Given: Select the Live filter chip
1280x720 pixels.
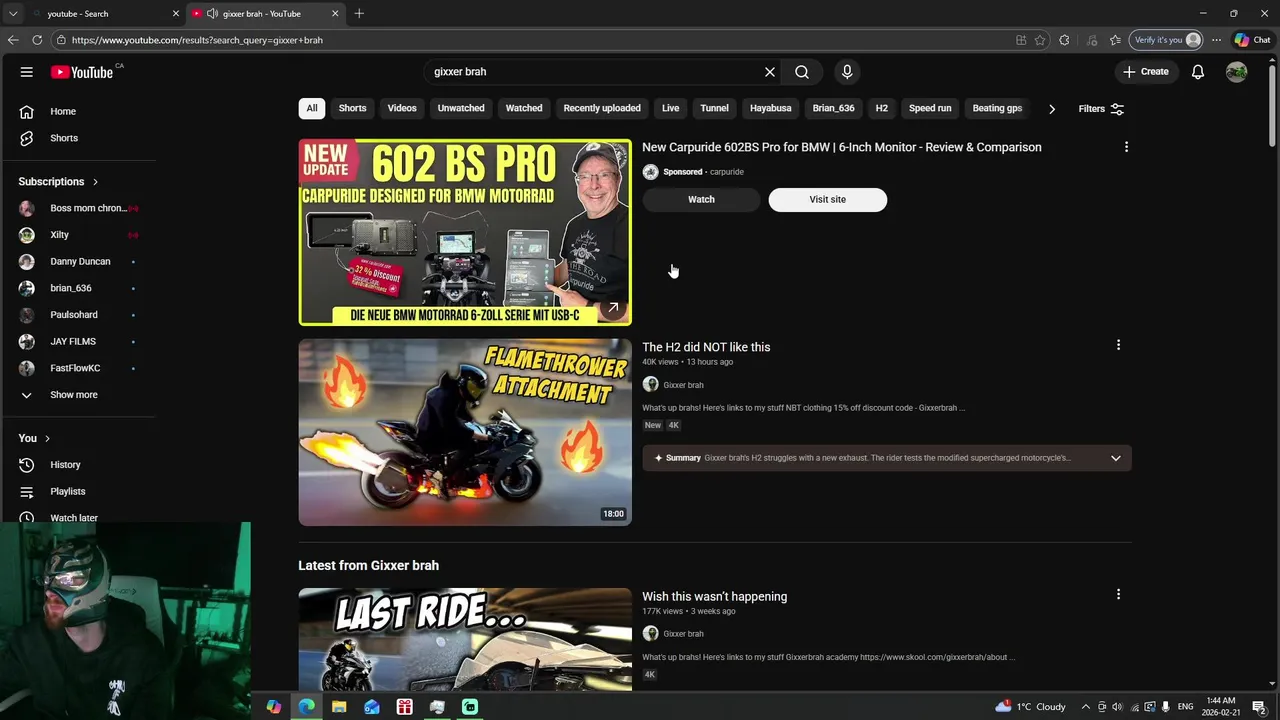Looking at the screenshot, I should [671, 108].
